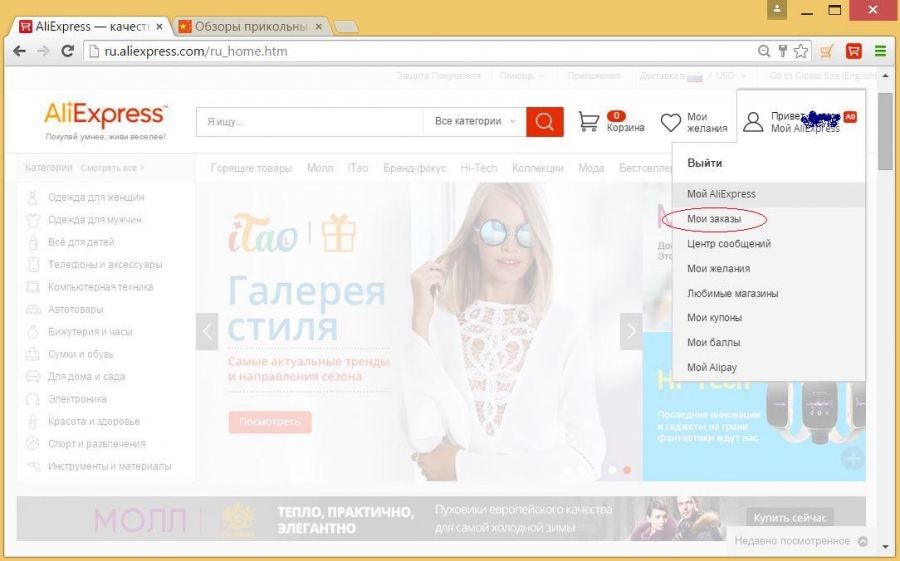This screenshot has height=561, width=900.
Task: Expand the 'Все категории' dropdown
Action: (476, 122)
